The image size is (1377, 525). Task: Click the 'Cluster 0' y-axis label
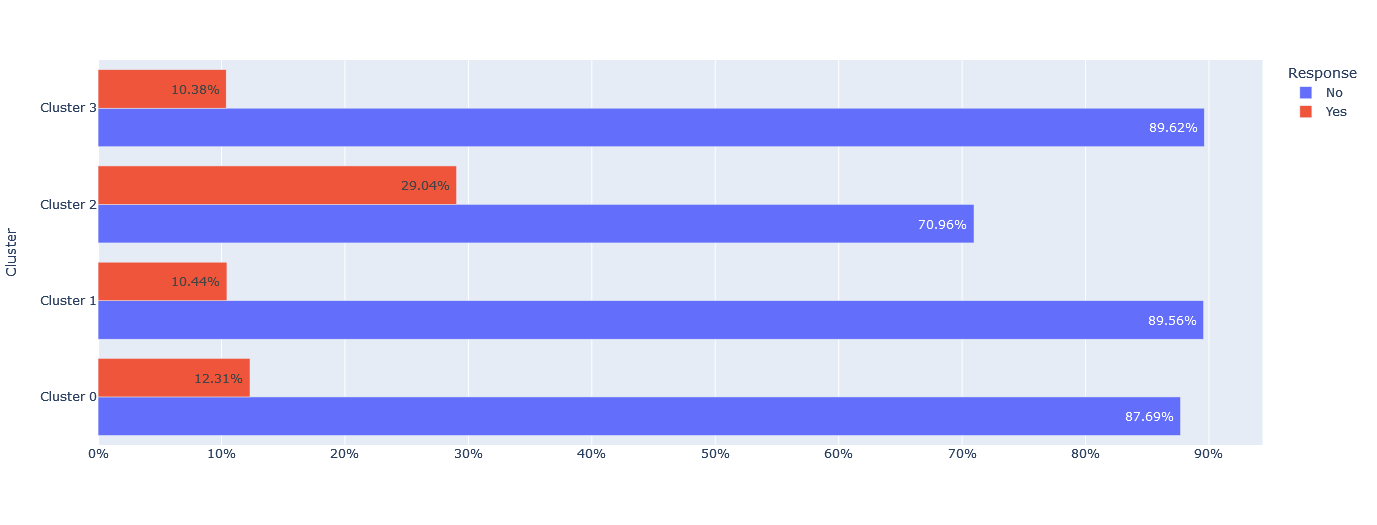[68, 396]
